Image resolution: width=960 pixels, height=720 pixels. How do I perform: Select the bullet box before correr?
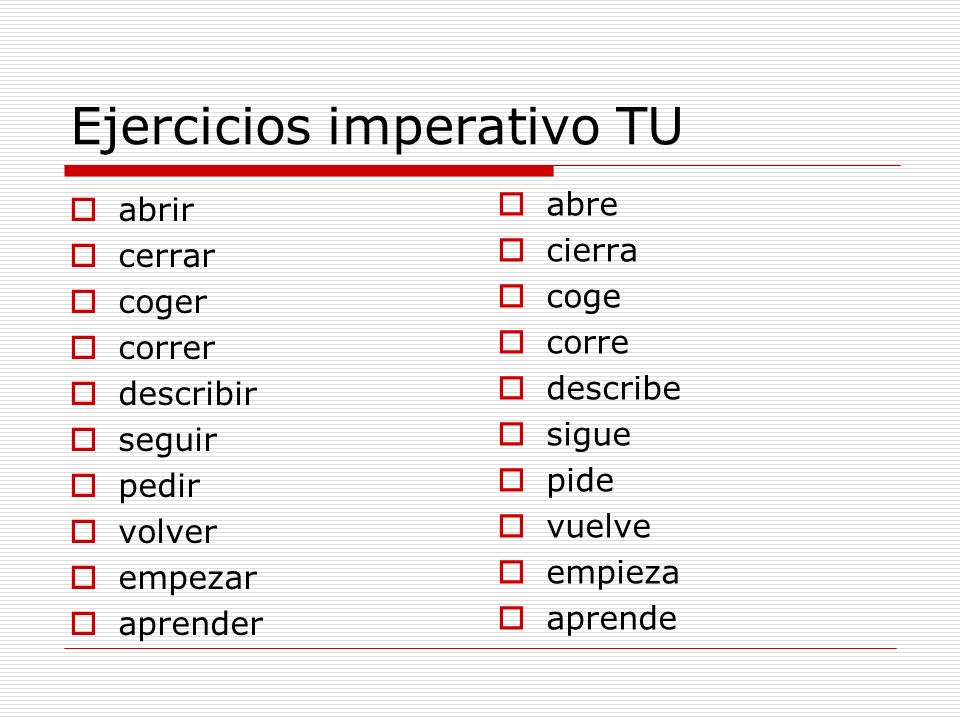pos(83,348)
